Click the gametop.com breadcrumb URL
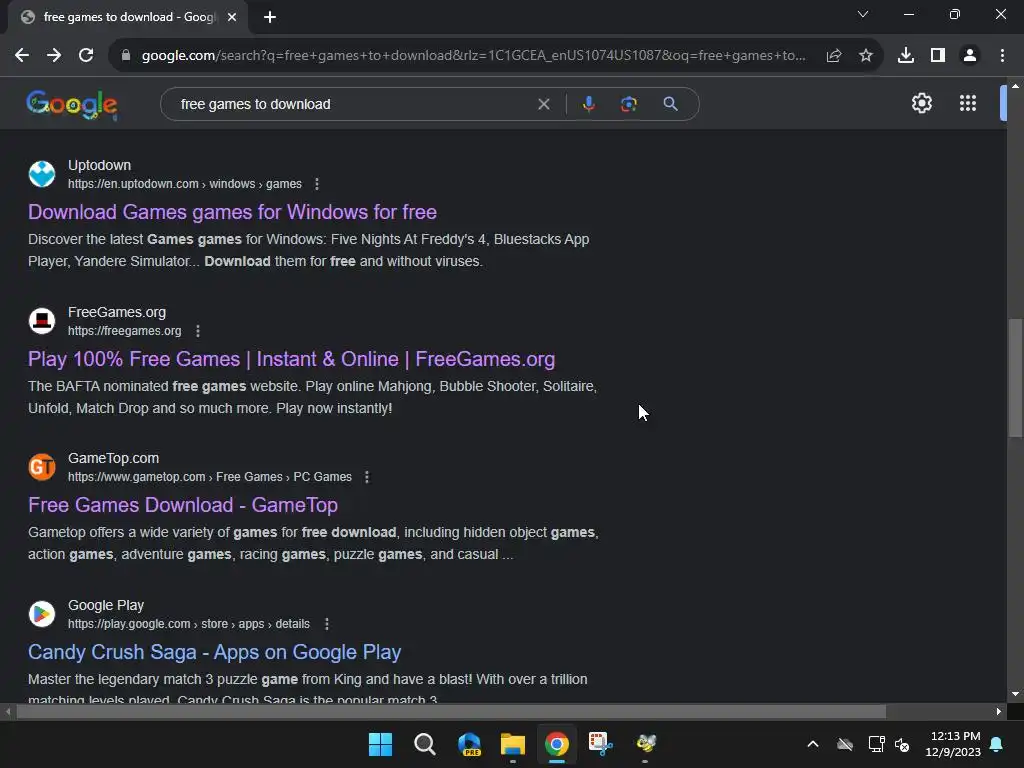The image size is (1024, 768). pos(210,477)
